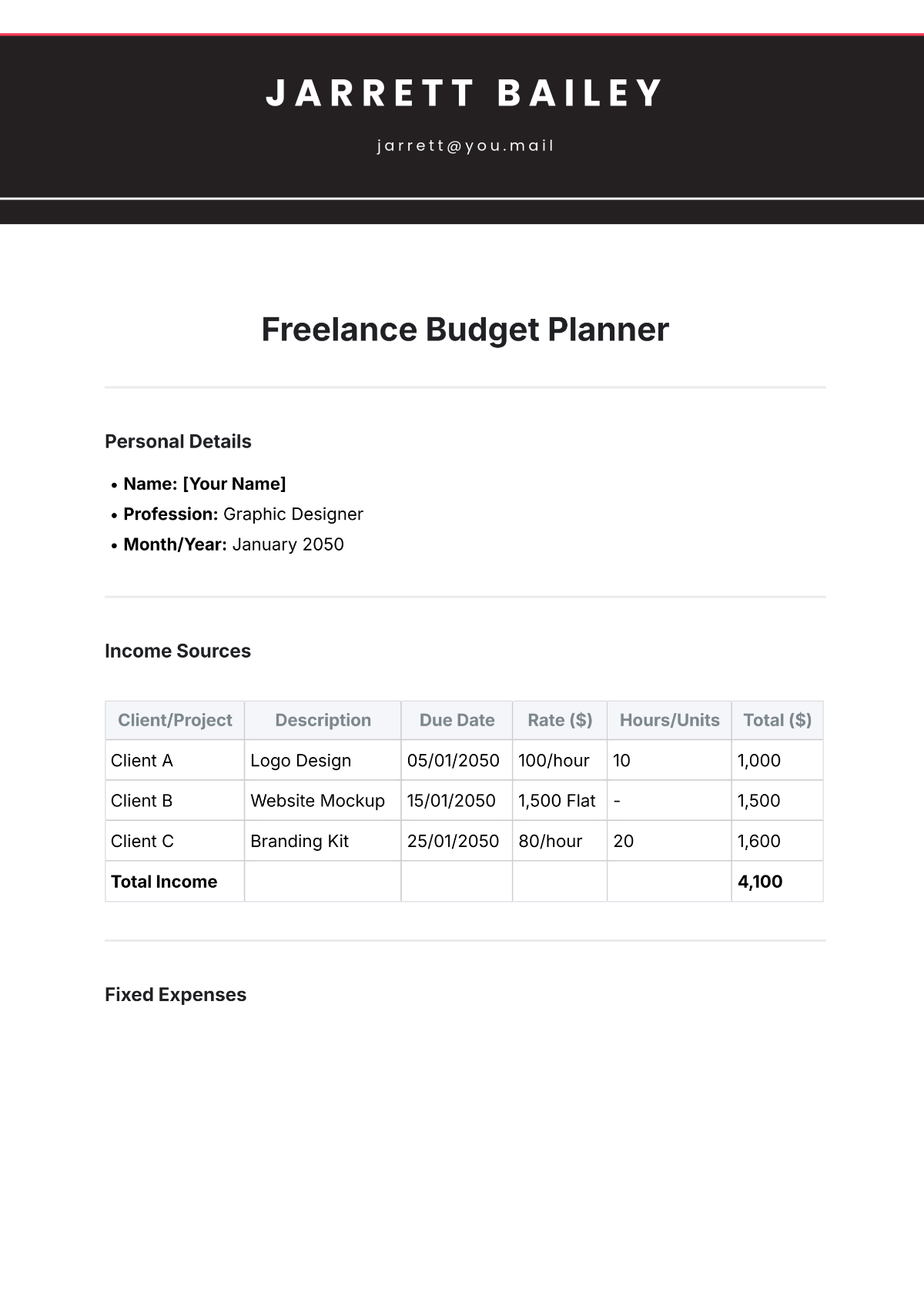Click the Website Mockup description cell

(x=317, y=801)
